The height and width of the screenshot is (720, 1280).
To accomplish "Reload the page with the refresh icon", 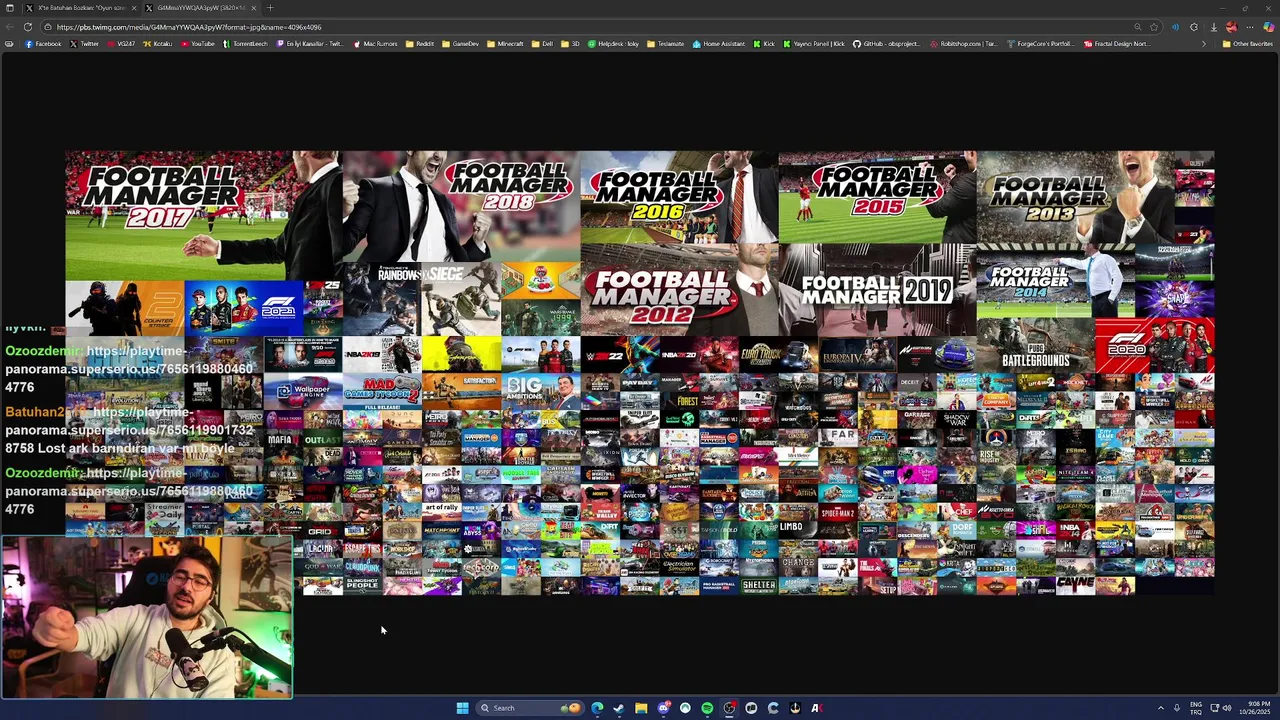I will [28, 27].
